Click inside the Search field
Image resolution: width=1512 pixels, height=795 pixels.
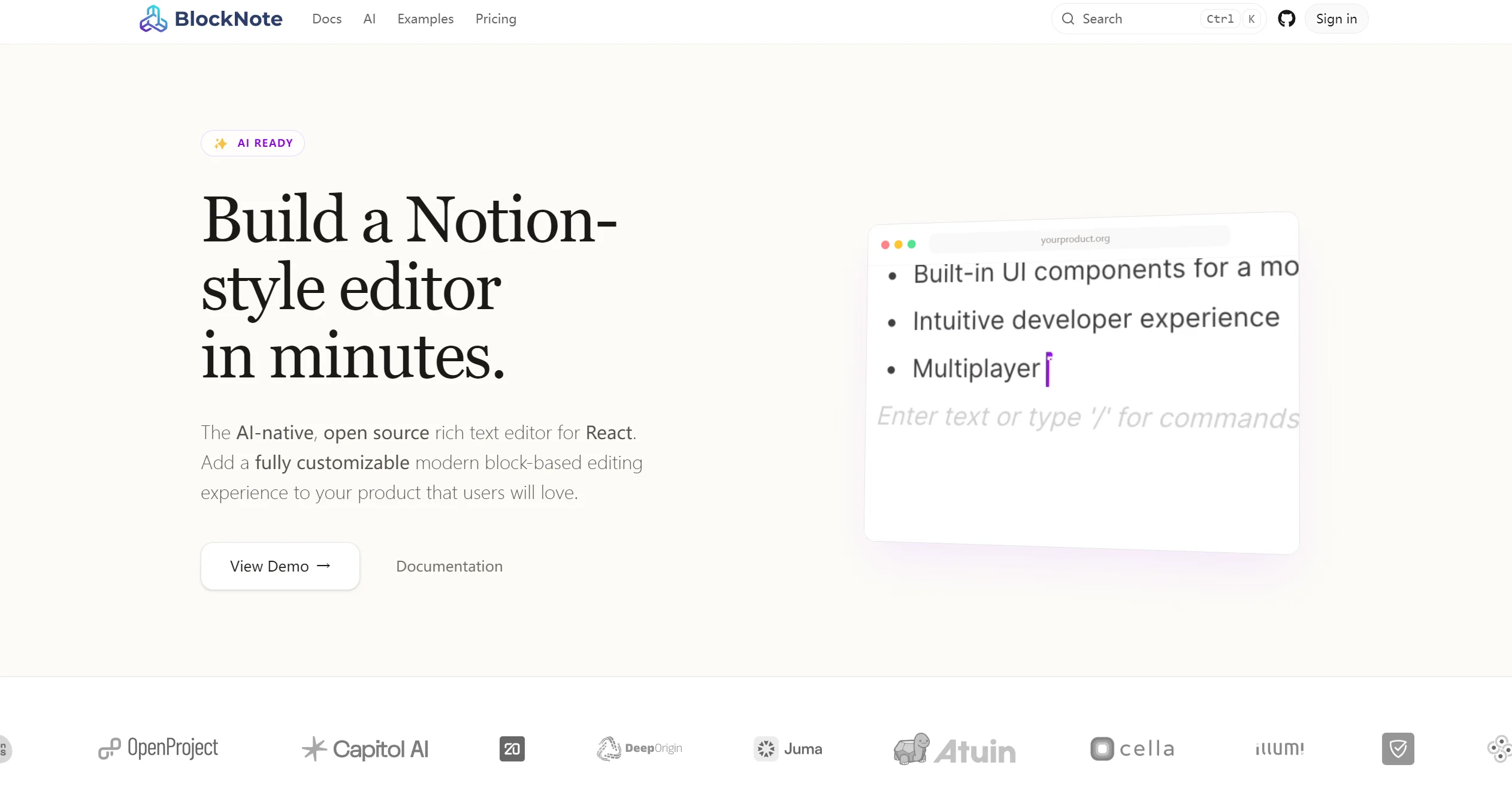[1126, 19]
